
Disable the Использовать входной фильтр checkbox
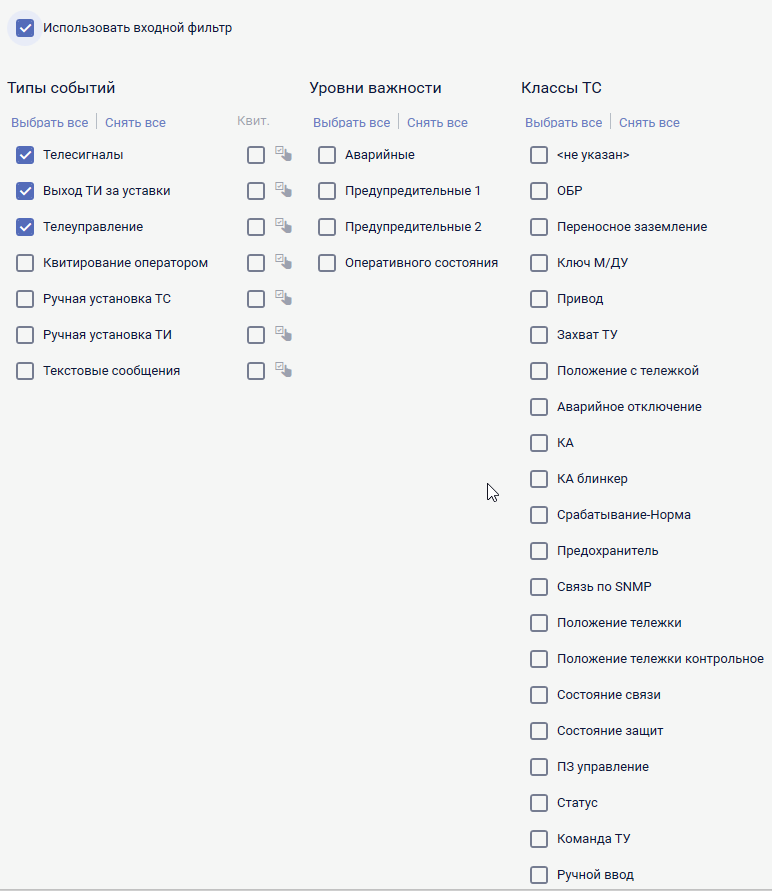[25, 28]
